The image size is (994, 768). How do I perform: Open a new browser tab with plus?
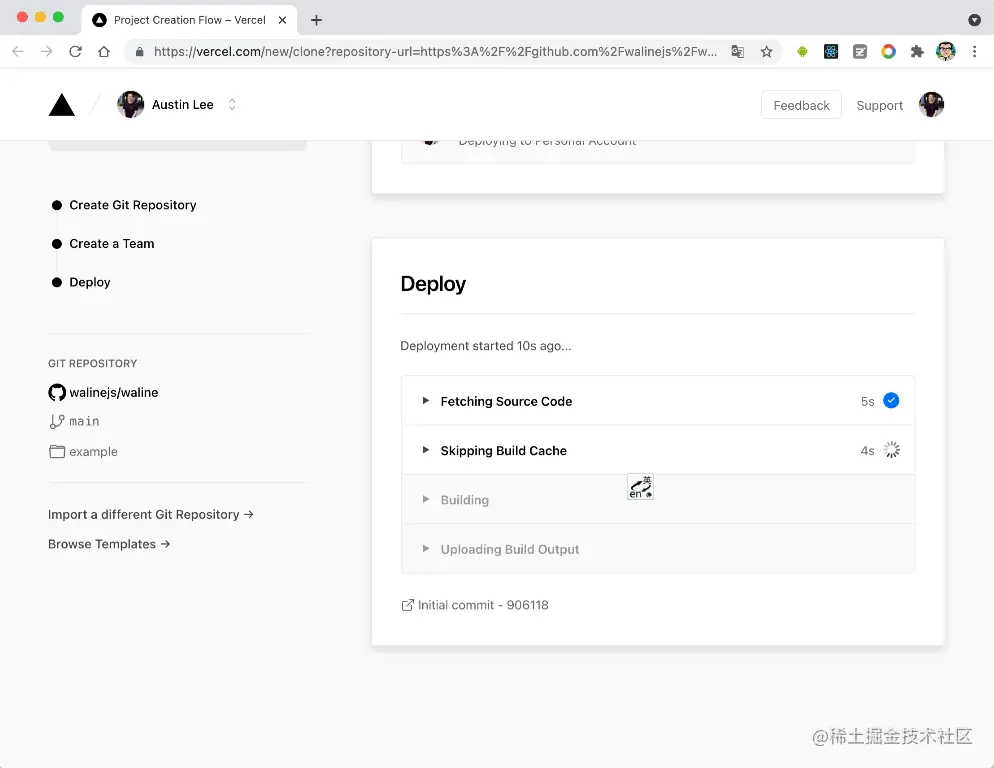[316, 20]
